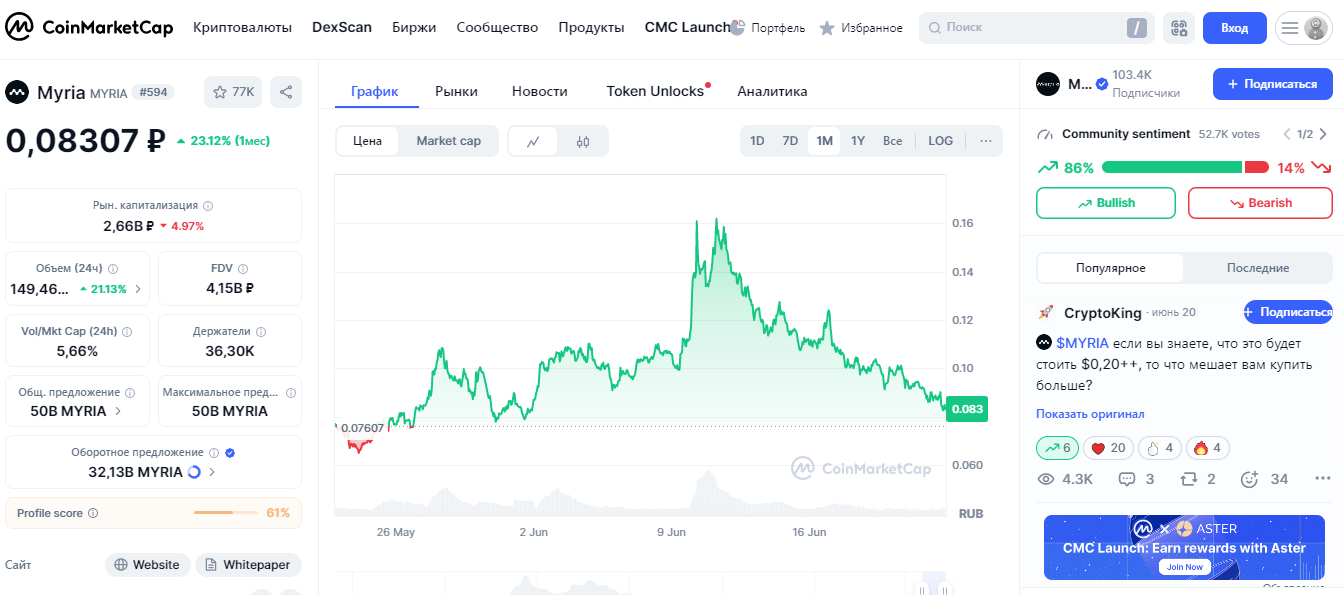Switch chart to Цена view
The height and width of the screenshot is (595, 1343).
367,141
